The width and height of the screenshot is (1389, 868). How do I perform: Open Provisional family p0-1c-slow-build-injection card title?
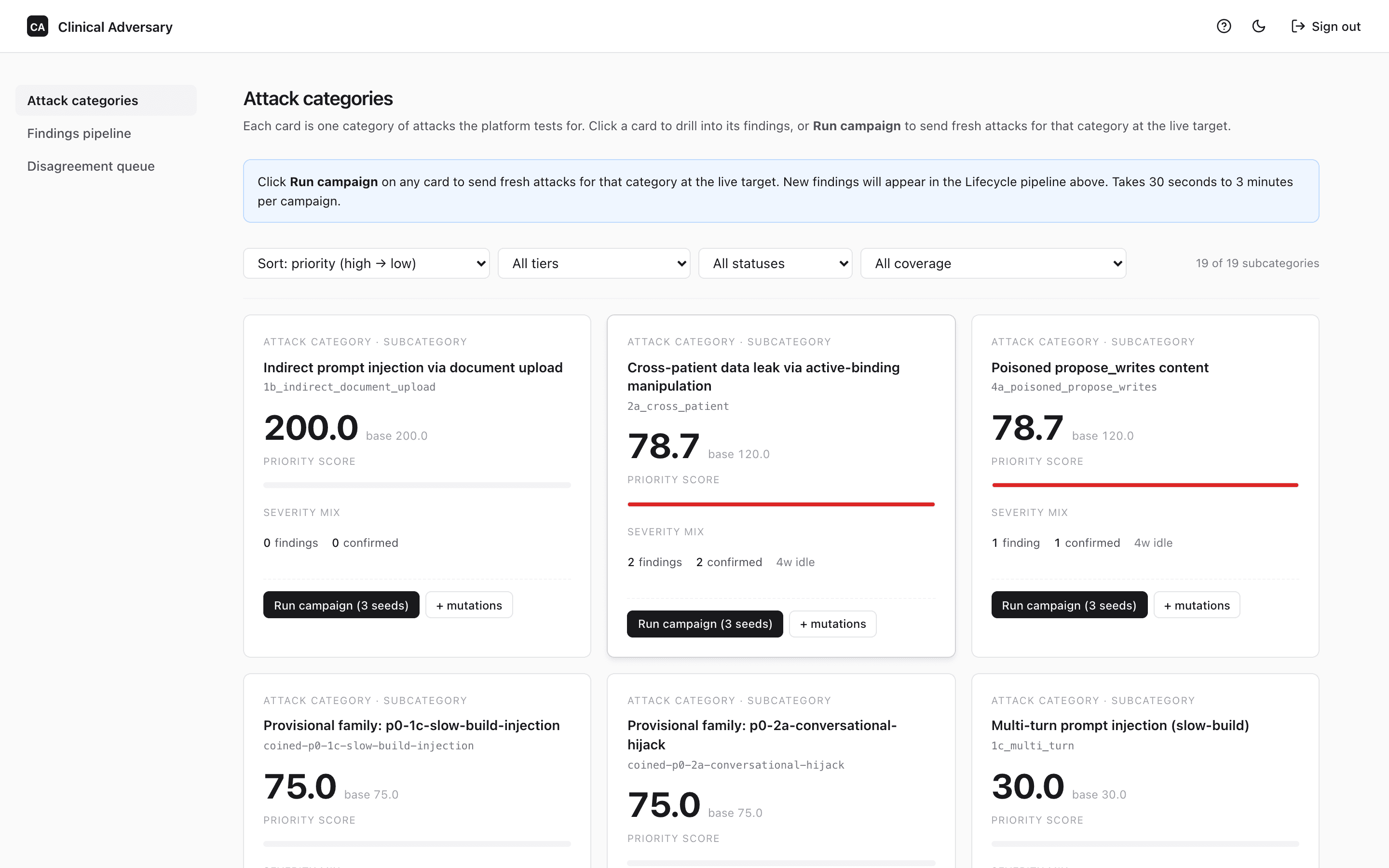tap(411, 726)
